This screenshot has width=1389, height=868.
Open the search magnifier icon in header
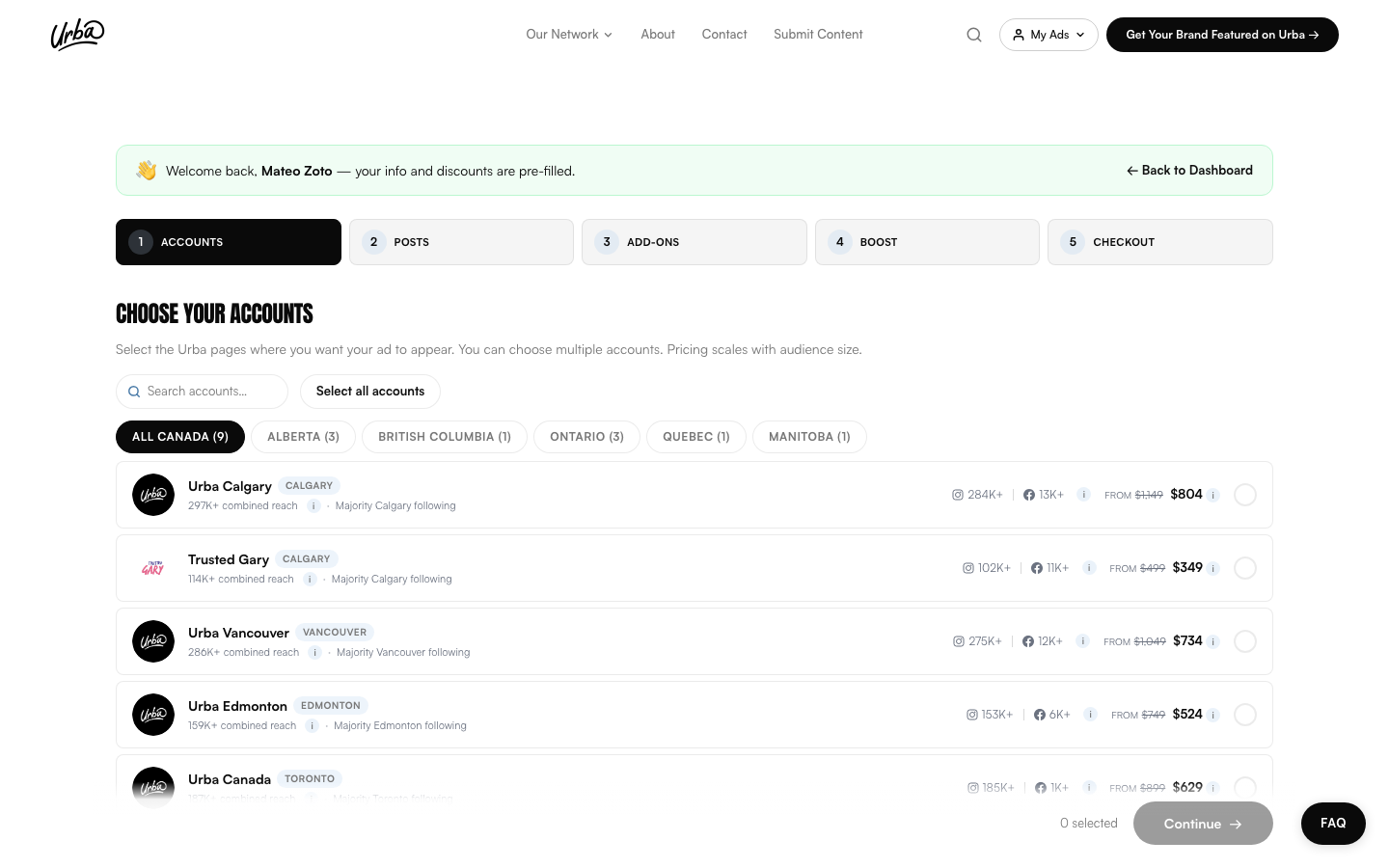click(974, 35)
